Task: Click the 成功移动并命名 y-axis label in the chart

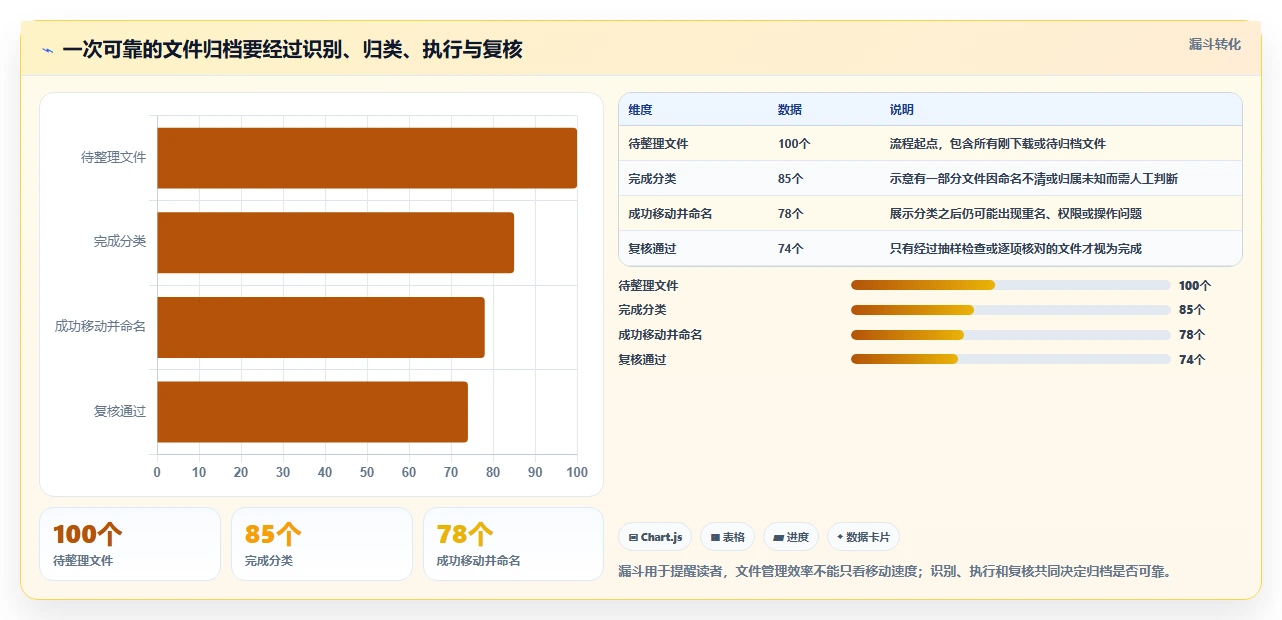Action: pos(101,327)
